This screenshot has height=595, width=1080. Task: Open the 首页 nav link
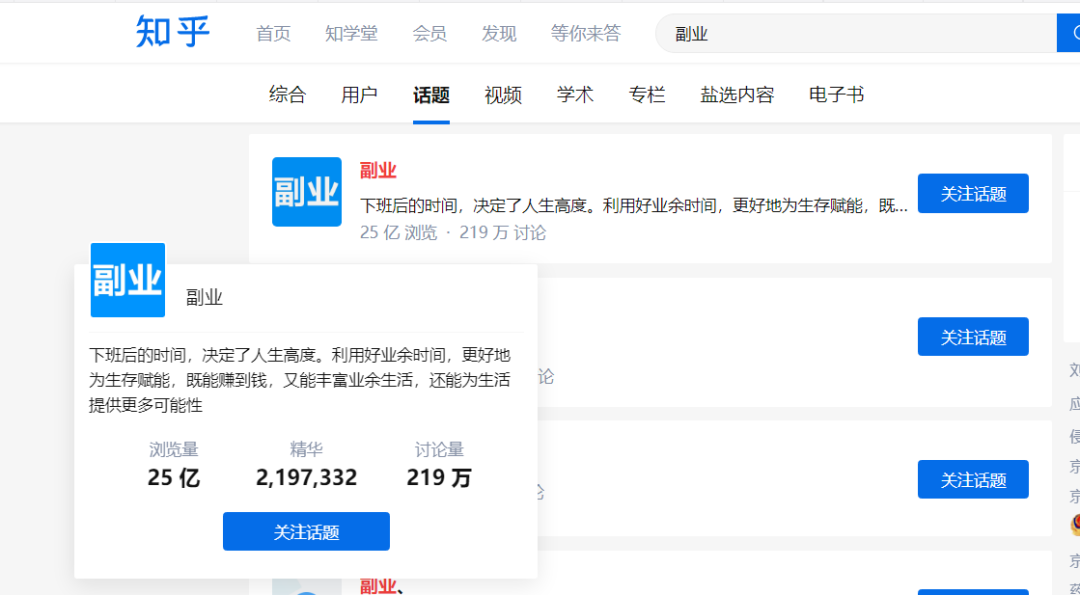click(x=273, y=33)
